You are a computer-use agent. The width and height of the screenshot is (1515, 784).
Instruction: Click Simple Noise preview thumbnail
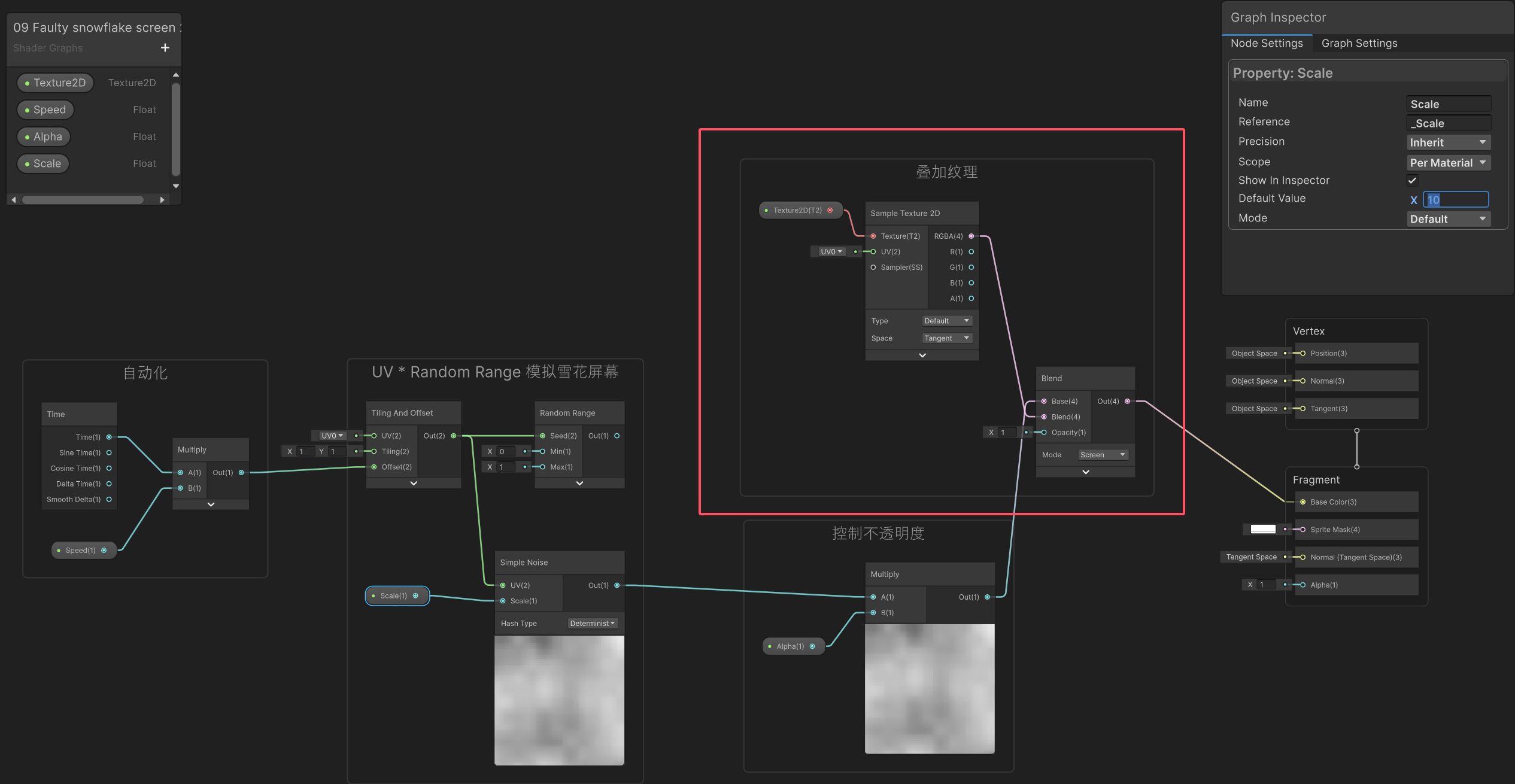tap(559, 700)
